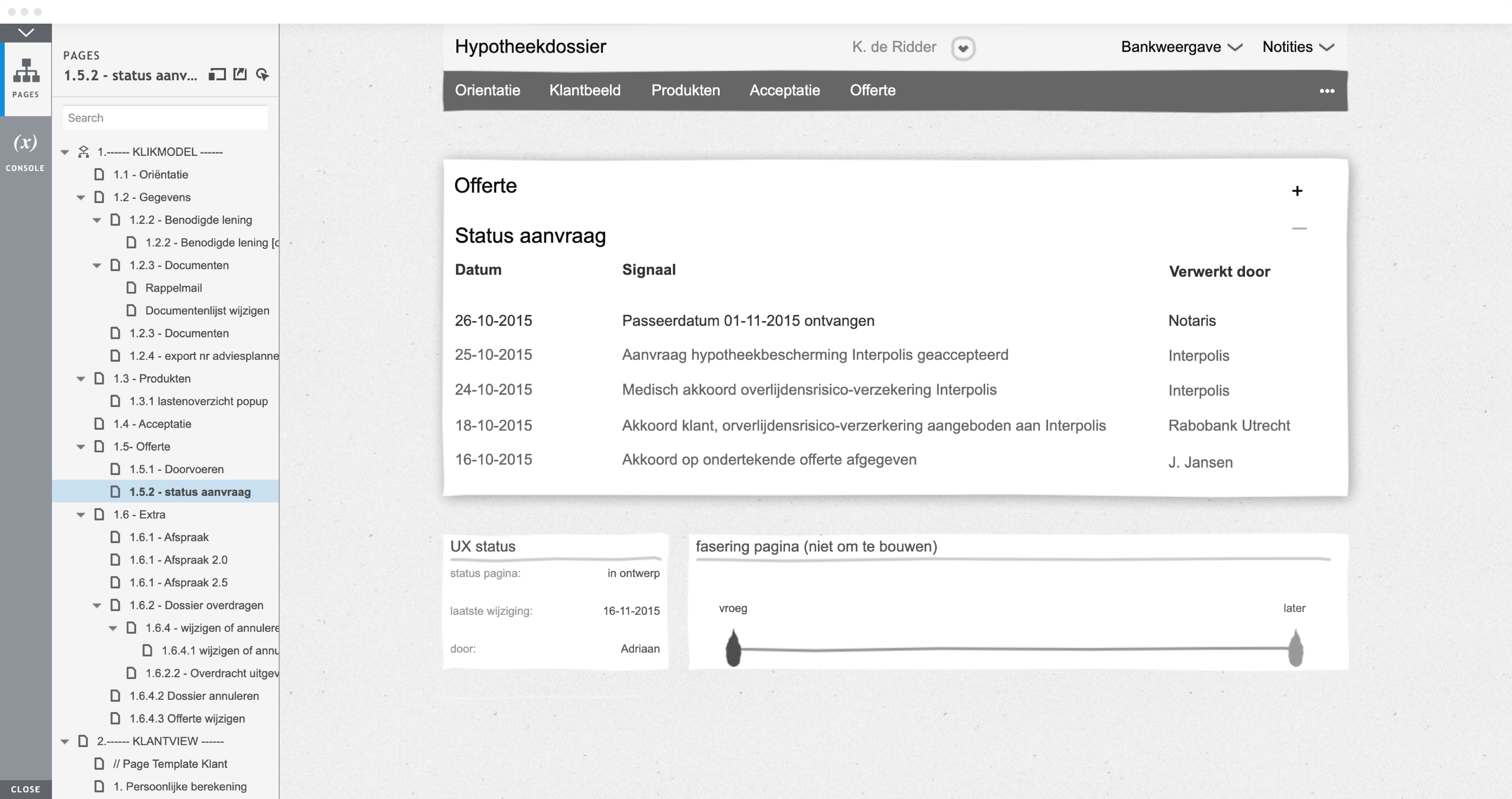Open the Console variables panel
This screenshot has width=1512, height=799.
click(25, 151)
